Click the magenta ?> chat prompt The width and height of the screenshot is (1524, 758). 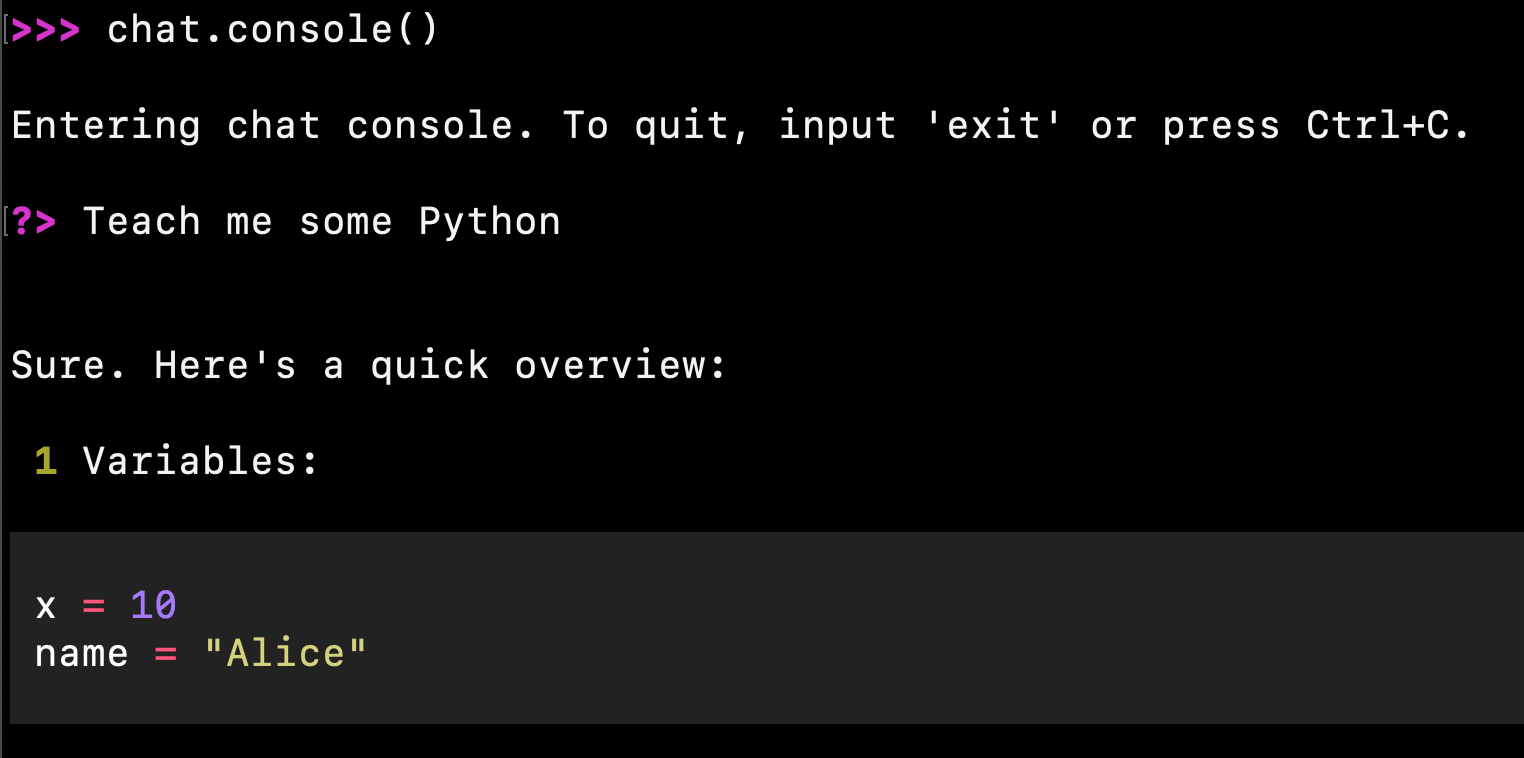34,221
